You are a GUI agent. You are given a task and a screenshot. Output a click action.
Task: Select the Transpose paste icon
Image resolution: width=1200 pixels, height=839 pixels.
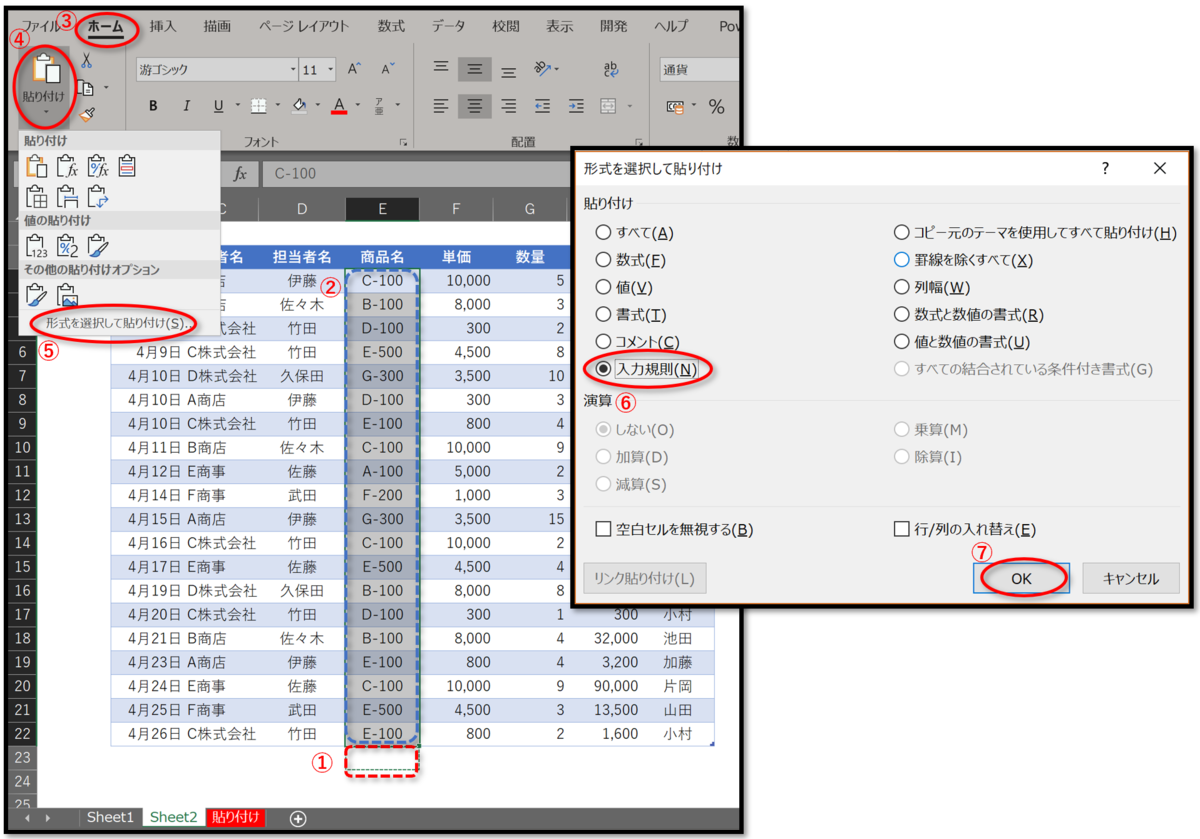pos(100,198)
